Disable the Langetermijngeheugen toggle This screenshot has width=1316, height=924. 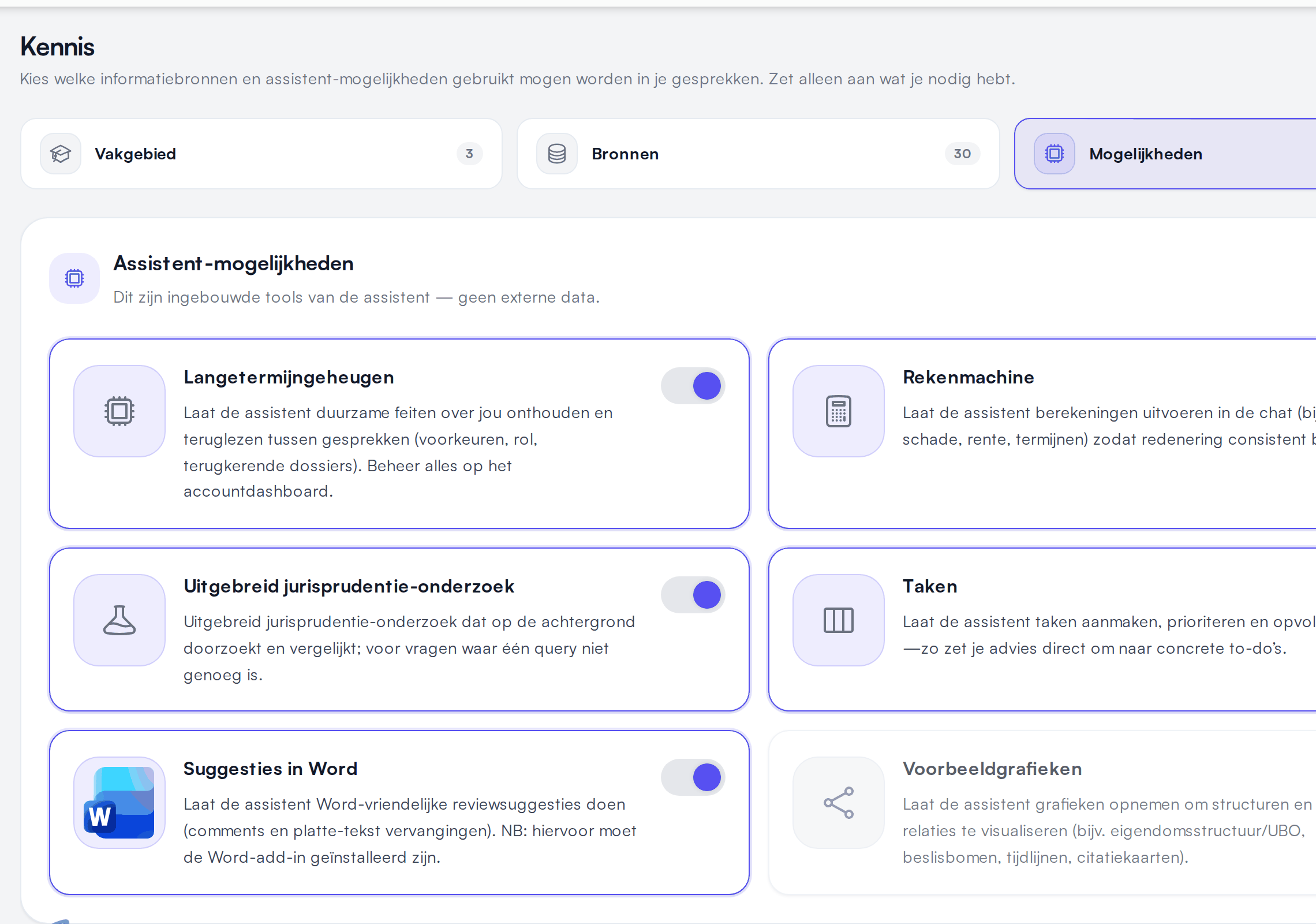pos(693,386)
